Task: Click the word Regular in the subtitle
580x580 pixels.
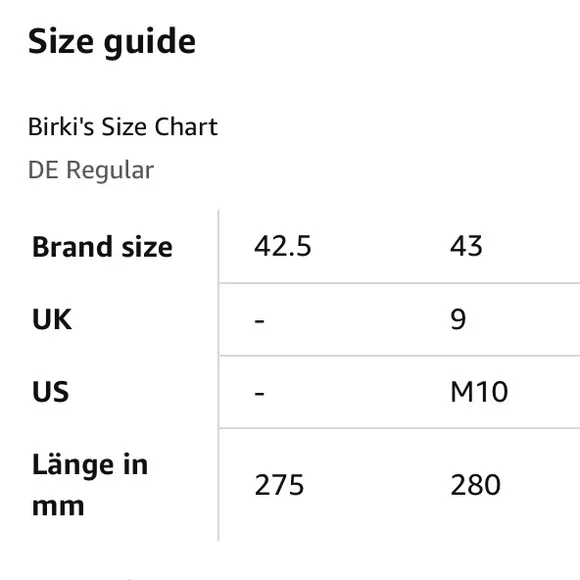Action: pos(110,171)
